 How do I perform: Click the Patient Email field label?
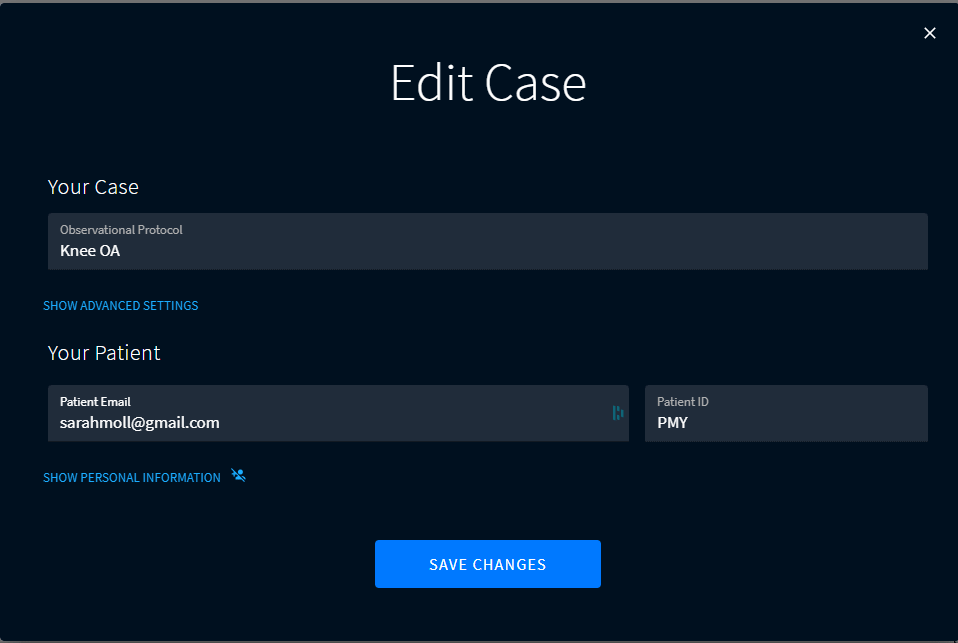[95, 402]
